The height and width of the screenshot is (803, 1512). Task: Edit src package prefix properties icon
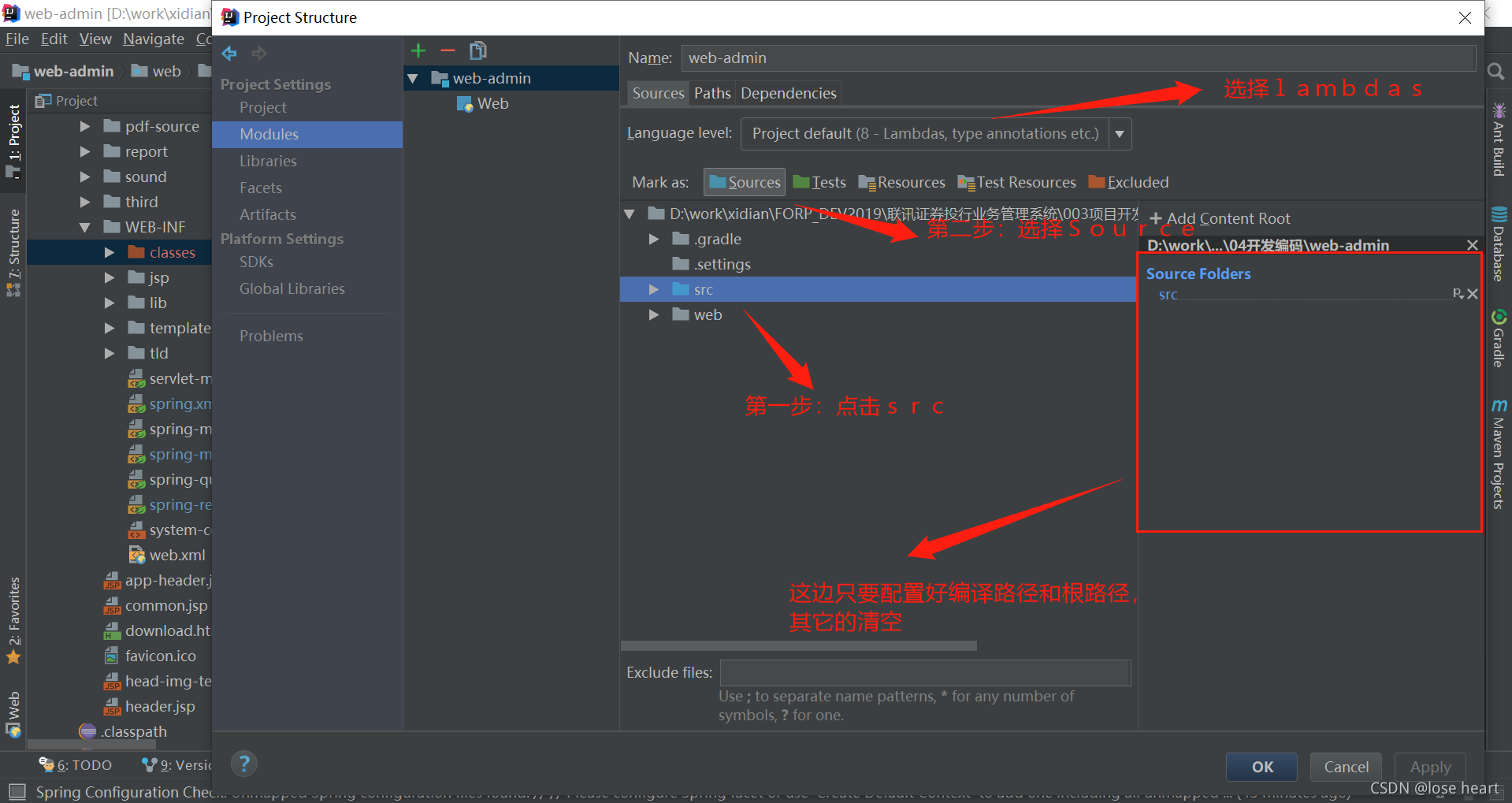click(x=1458, y=294)
